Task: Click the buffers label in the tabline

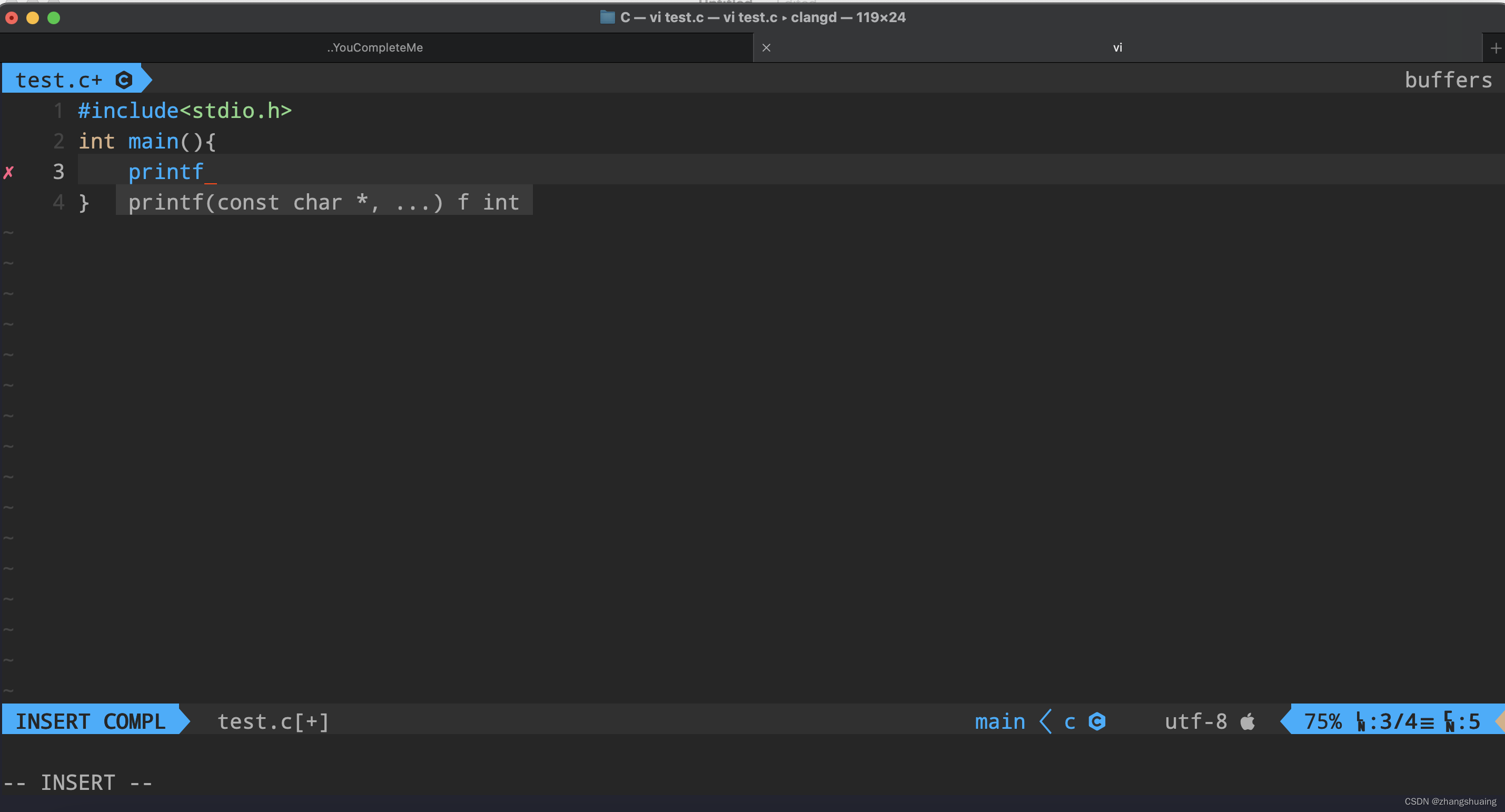Action: click(1448, 80)
